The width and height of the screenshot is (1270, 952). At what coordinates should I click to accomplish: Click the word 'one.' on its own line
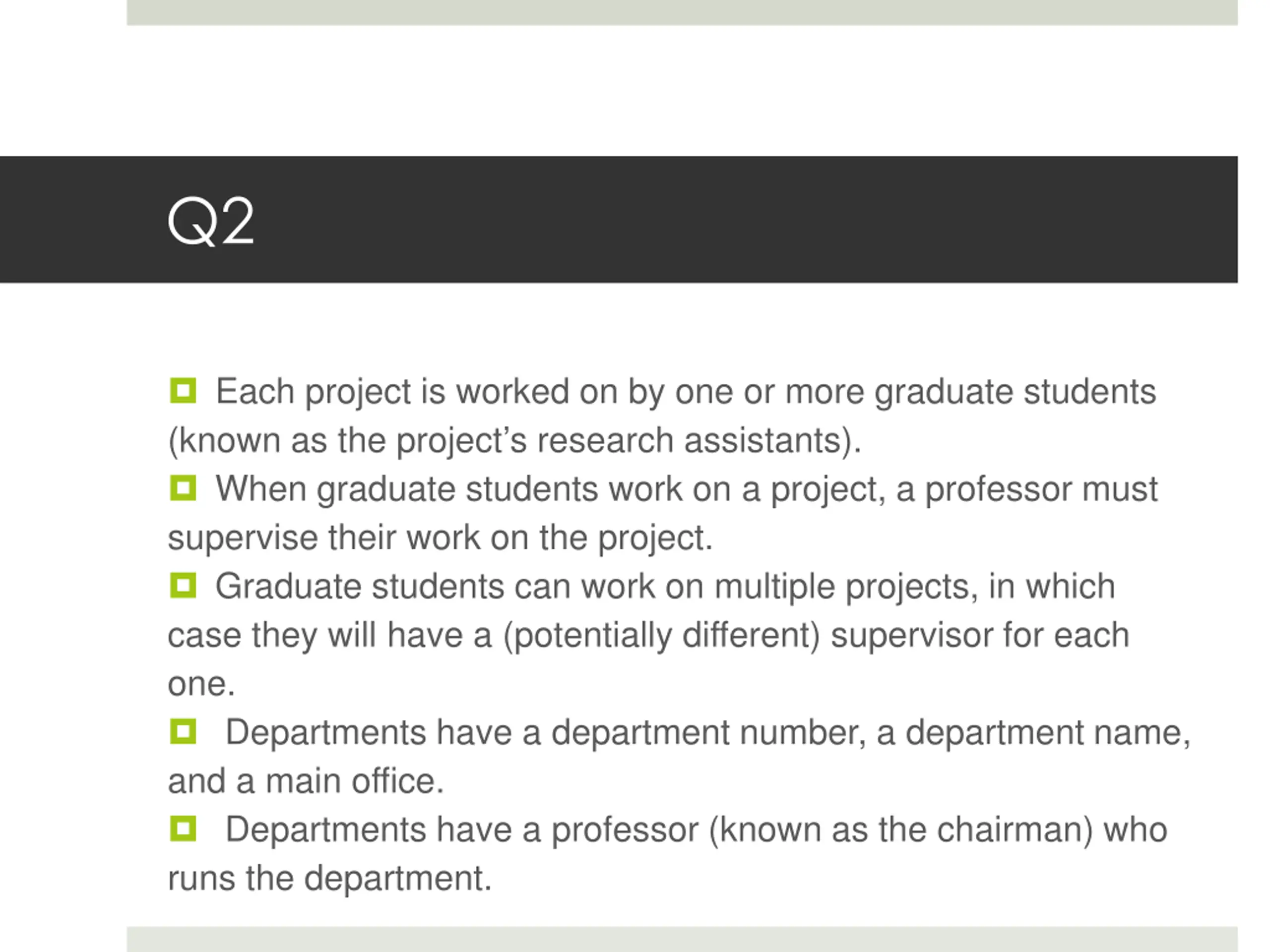[201, 685]
